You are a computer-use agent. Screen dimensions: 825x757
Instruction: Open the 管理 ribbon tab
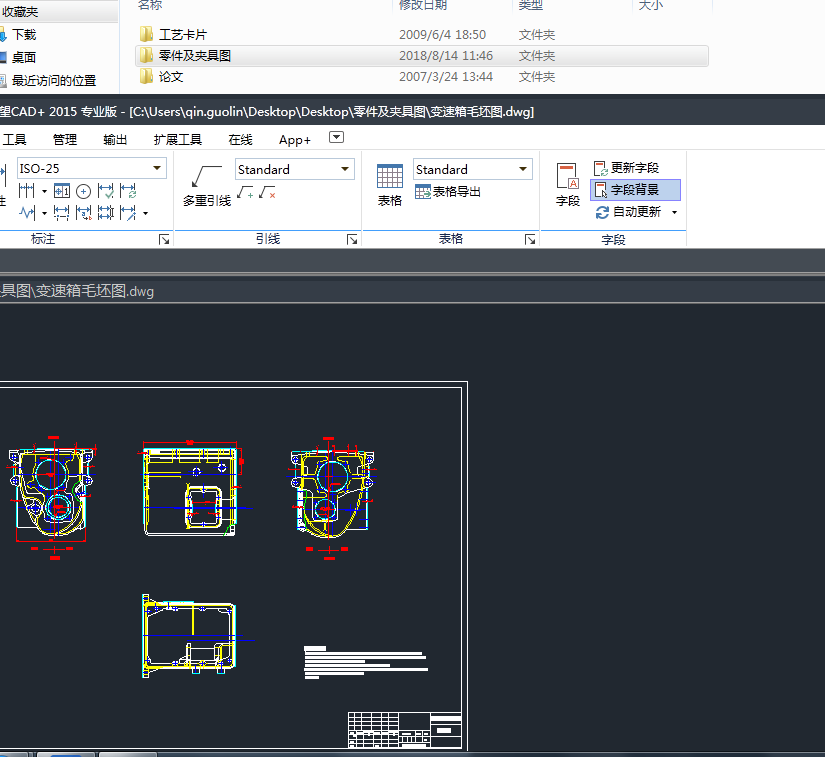(65, 139)
